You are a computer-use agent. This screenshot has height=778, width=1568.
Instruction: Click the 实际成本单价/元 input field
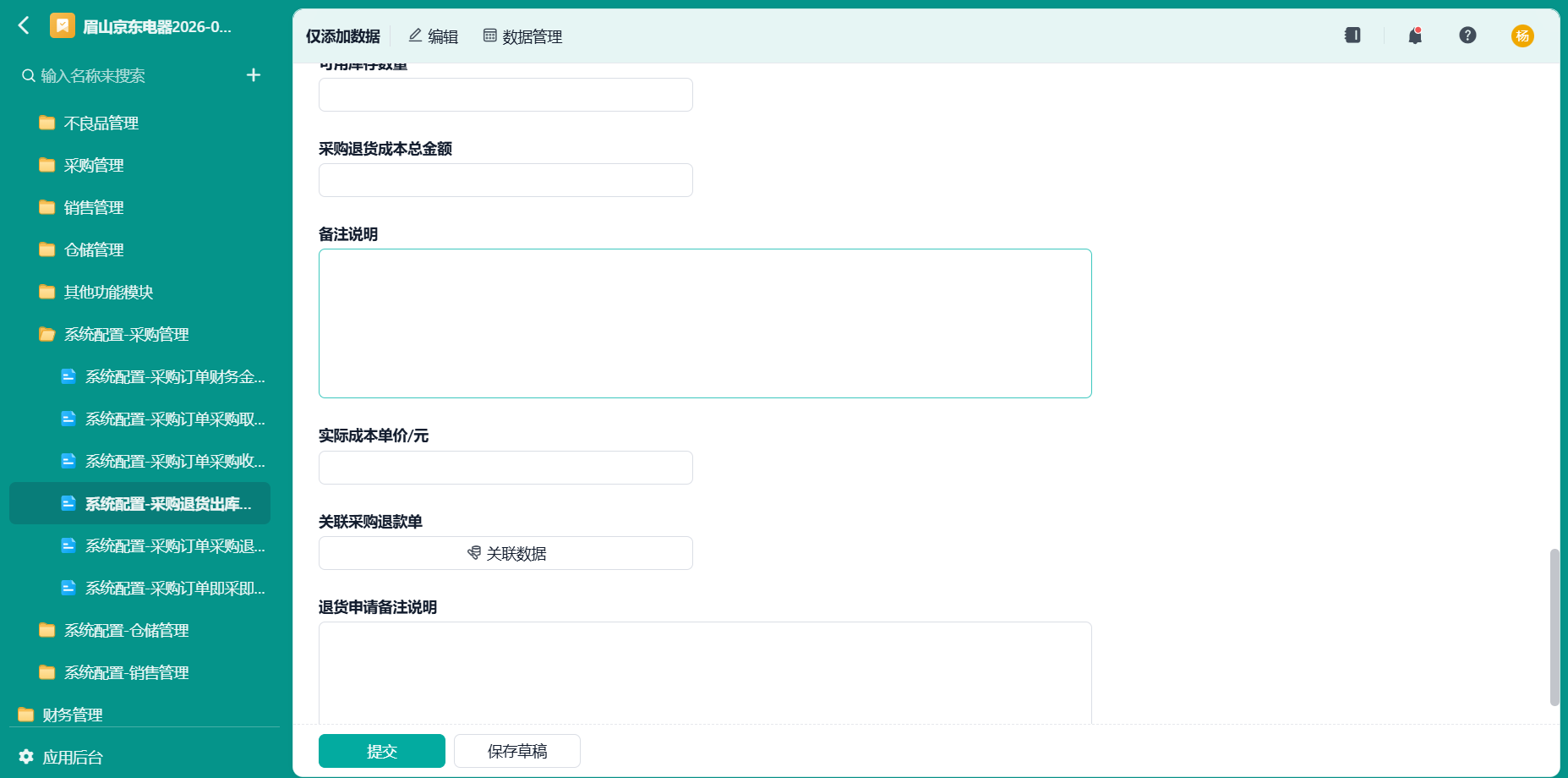(505, 468)
